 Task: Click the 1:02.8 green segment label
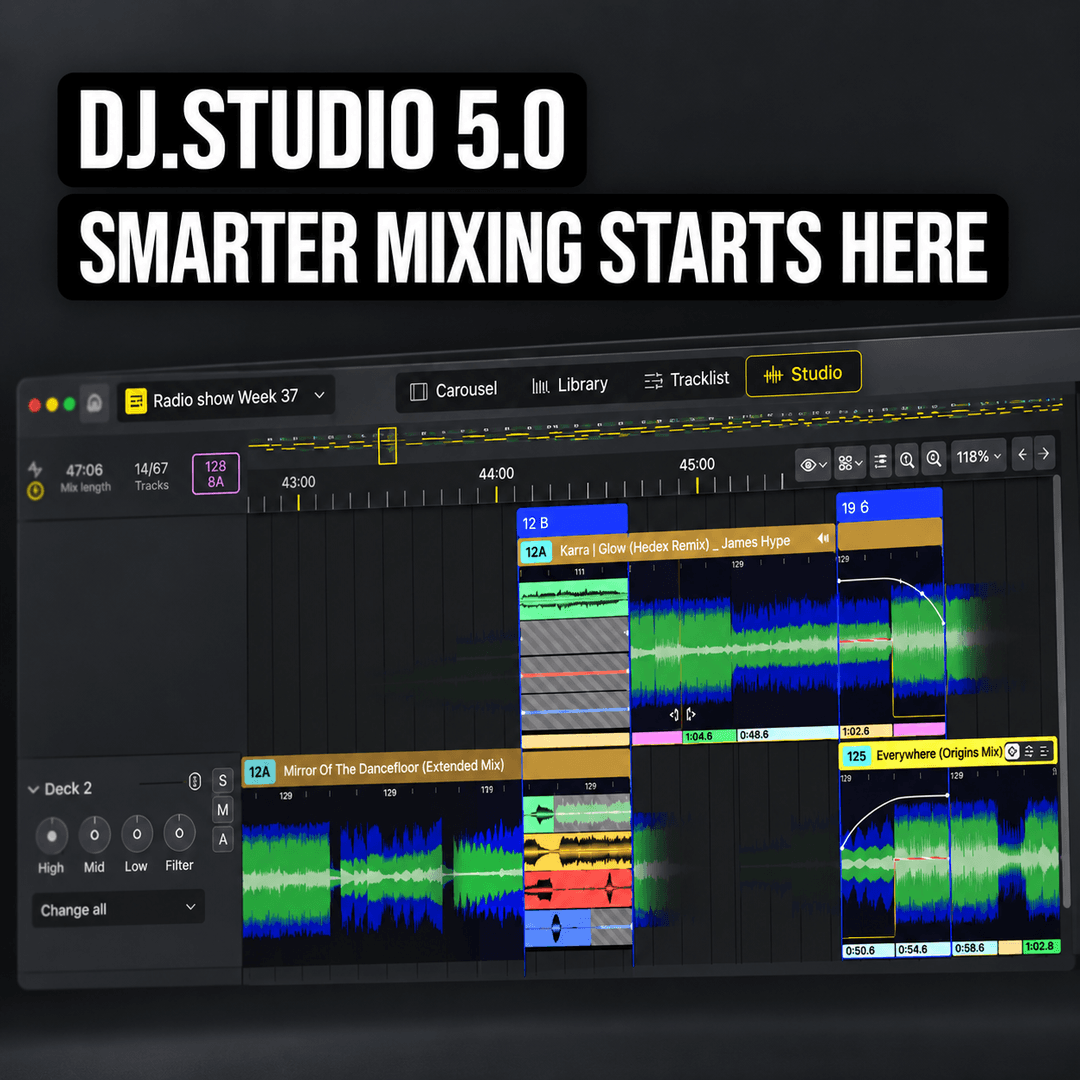[x=1041, y=946]
